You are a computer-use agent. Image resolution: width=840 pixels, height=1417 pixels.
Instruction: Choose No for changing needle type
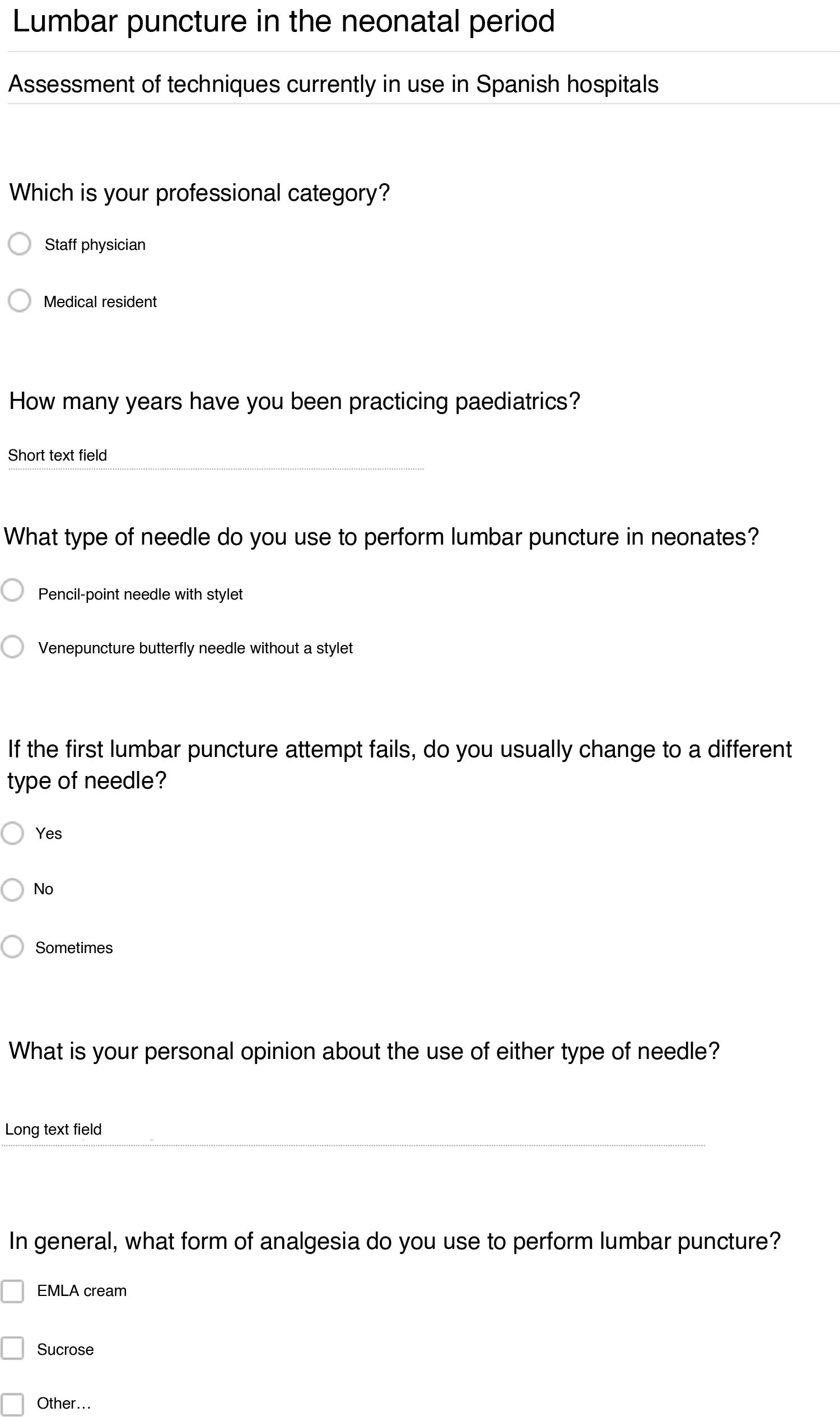(12, 889)
